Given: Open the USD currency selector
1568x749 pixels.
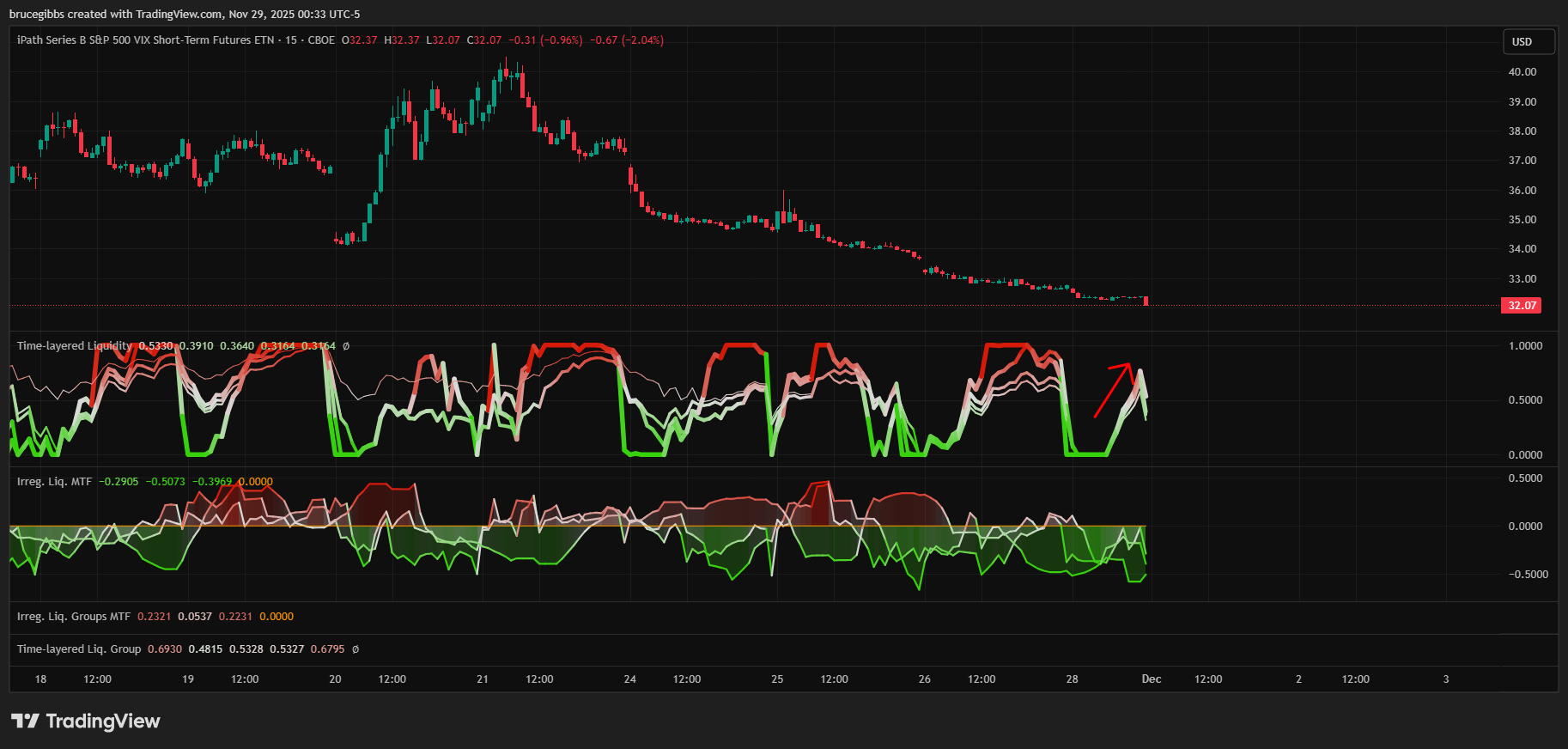Looking at the screenshot, I should [x=1528, y=42].
